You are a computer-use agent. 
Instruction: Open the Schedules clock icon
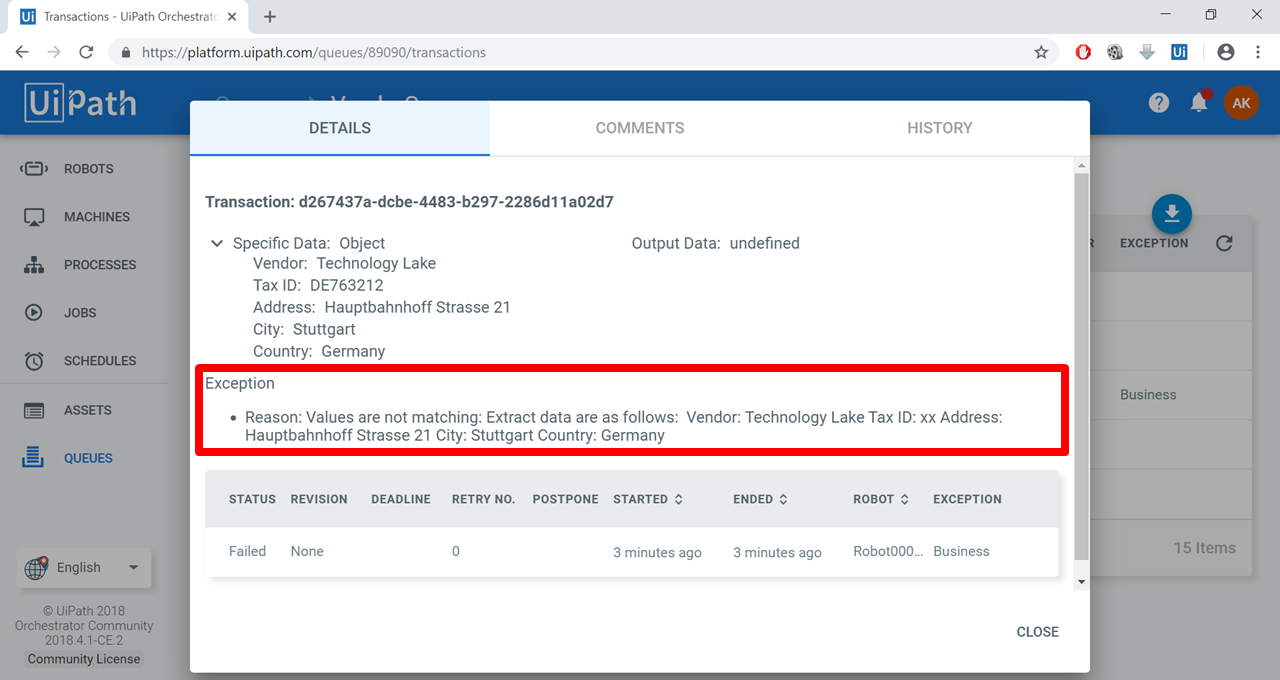click(34, 361)
